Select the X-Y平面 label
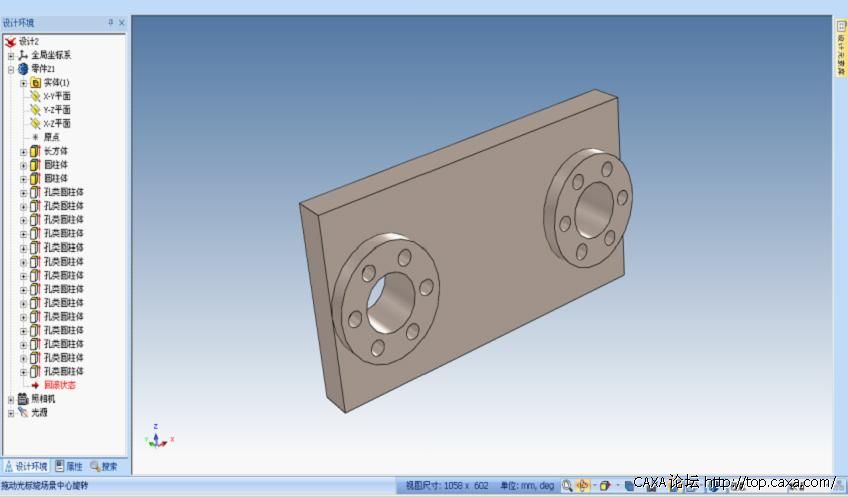848x497 pixels. pos(57,96)
